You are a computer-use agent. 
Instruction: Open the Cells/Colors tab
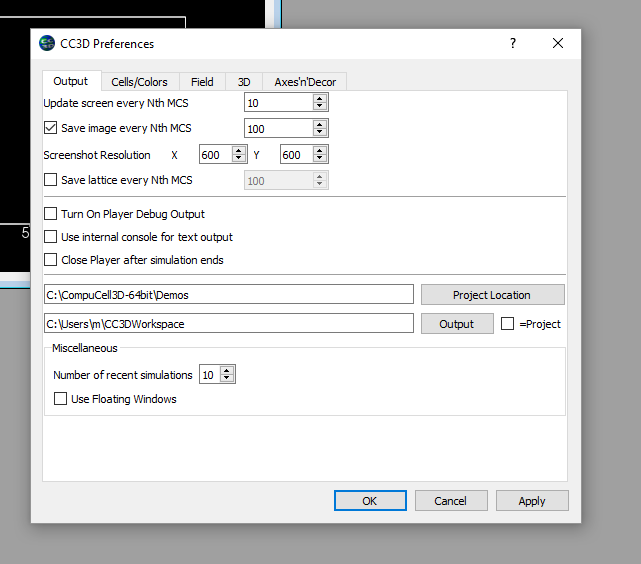(x=139, y=82)
